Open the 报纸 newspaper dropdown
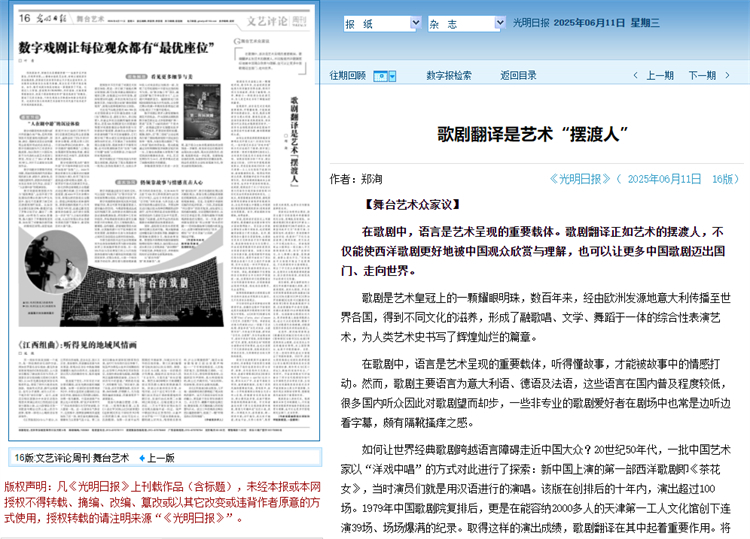Viewport: 750px width, 539px height. coord(382,23)
